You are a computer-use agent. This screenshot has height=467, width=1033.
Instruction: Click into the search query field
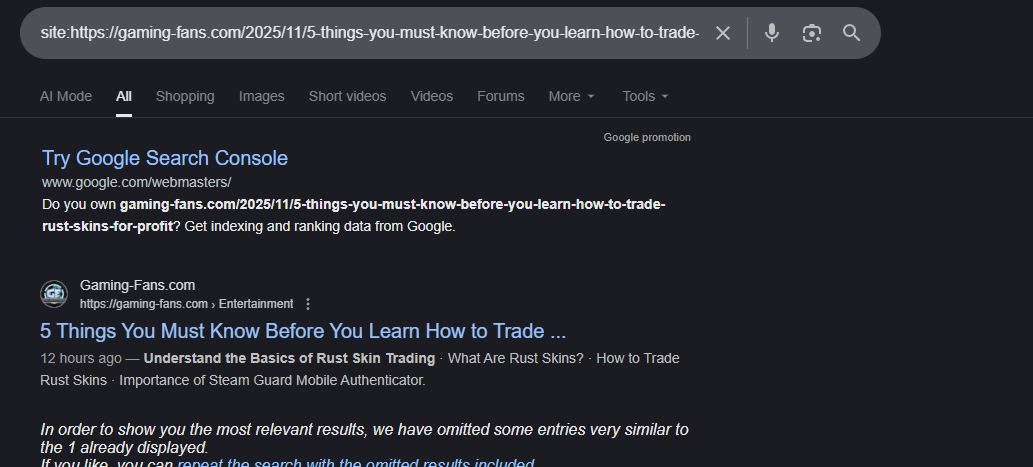click(x=370, y=33)
